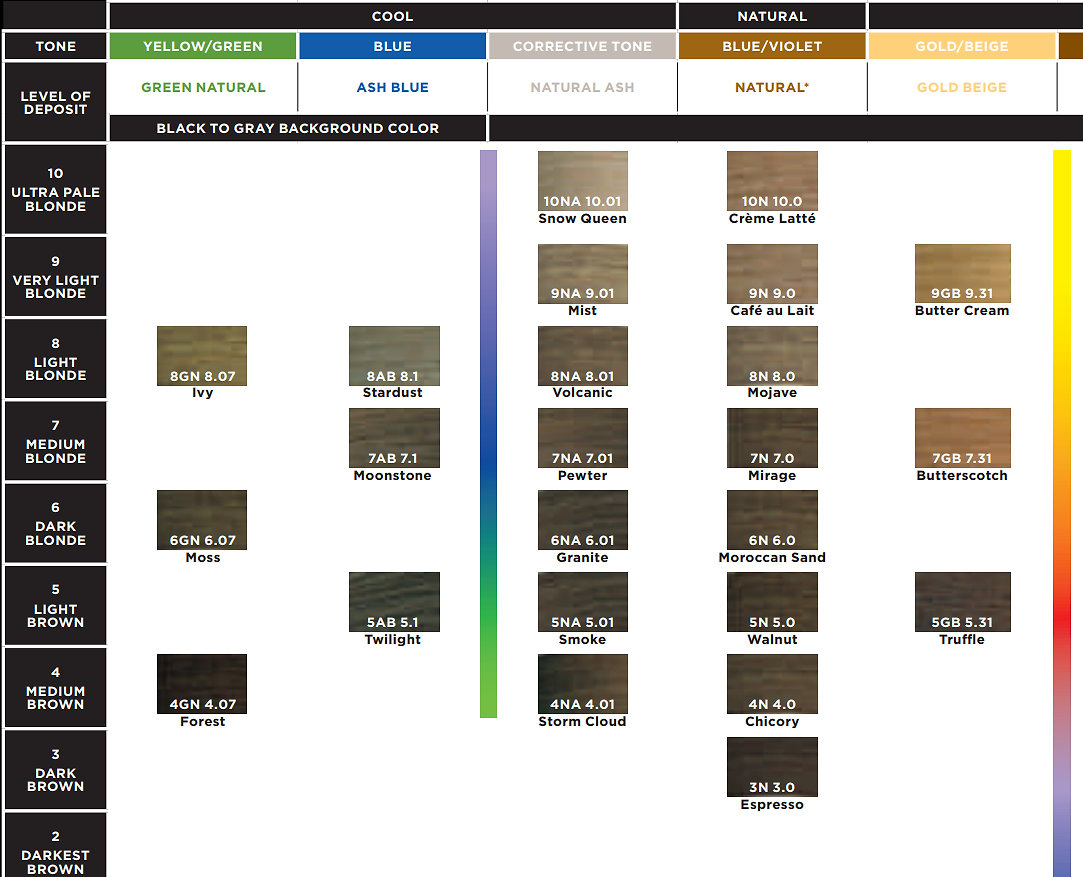Screen dimensions: 1083x877
Task: Select the 8GN Ivy color swatch
Action: (202, 355)
